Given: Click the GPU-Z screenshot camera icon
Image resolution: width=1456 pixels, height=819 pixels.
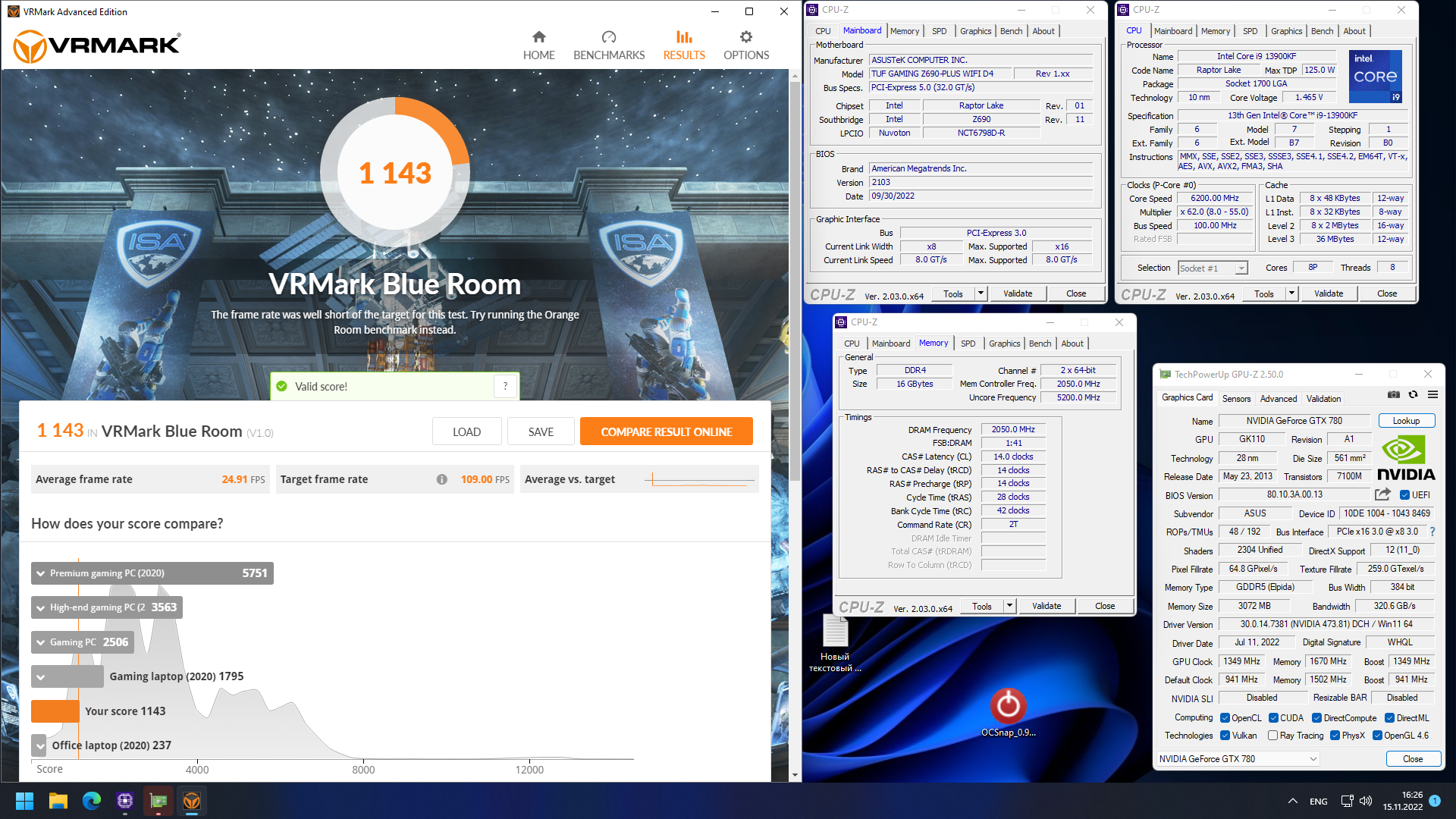Looking at the screenshot, I should click(x=1394, y=394).
